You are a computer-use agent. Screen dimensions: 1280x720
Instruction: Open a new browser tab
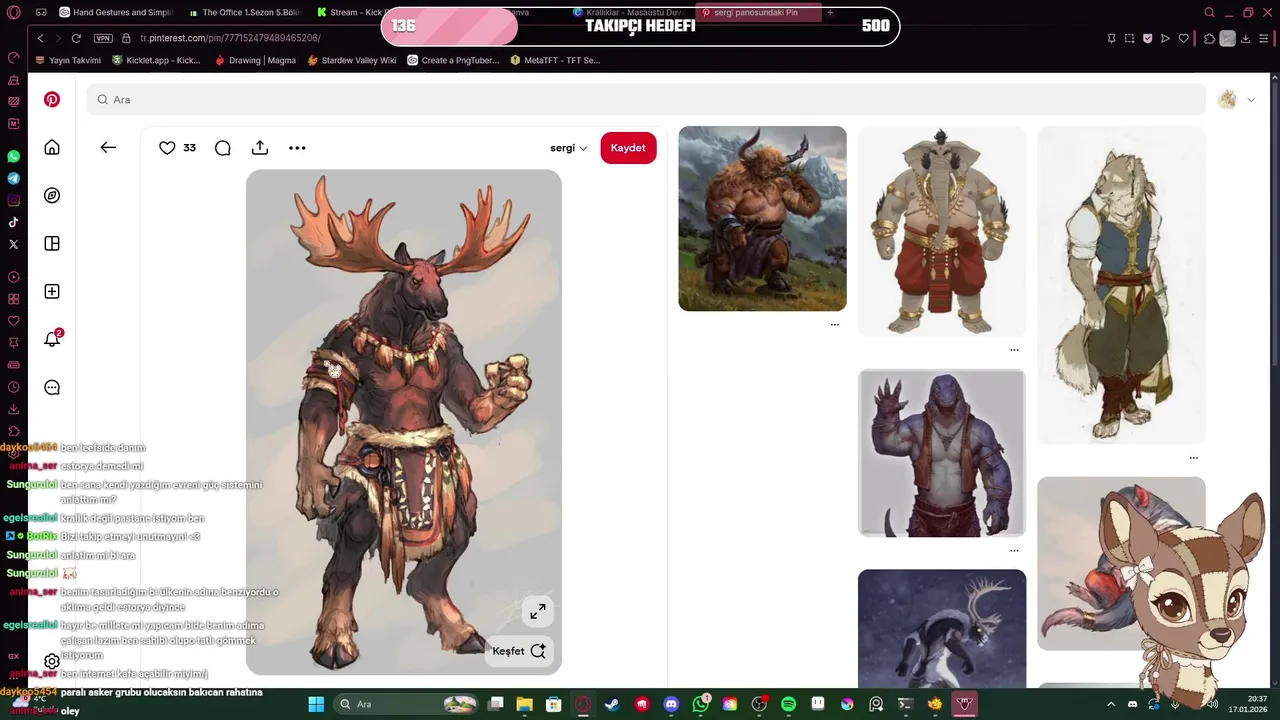click(x=830, y=12)
